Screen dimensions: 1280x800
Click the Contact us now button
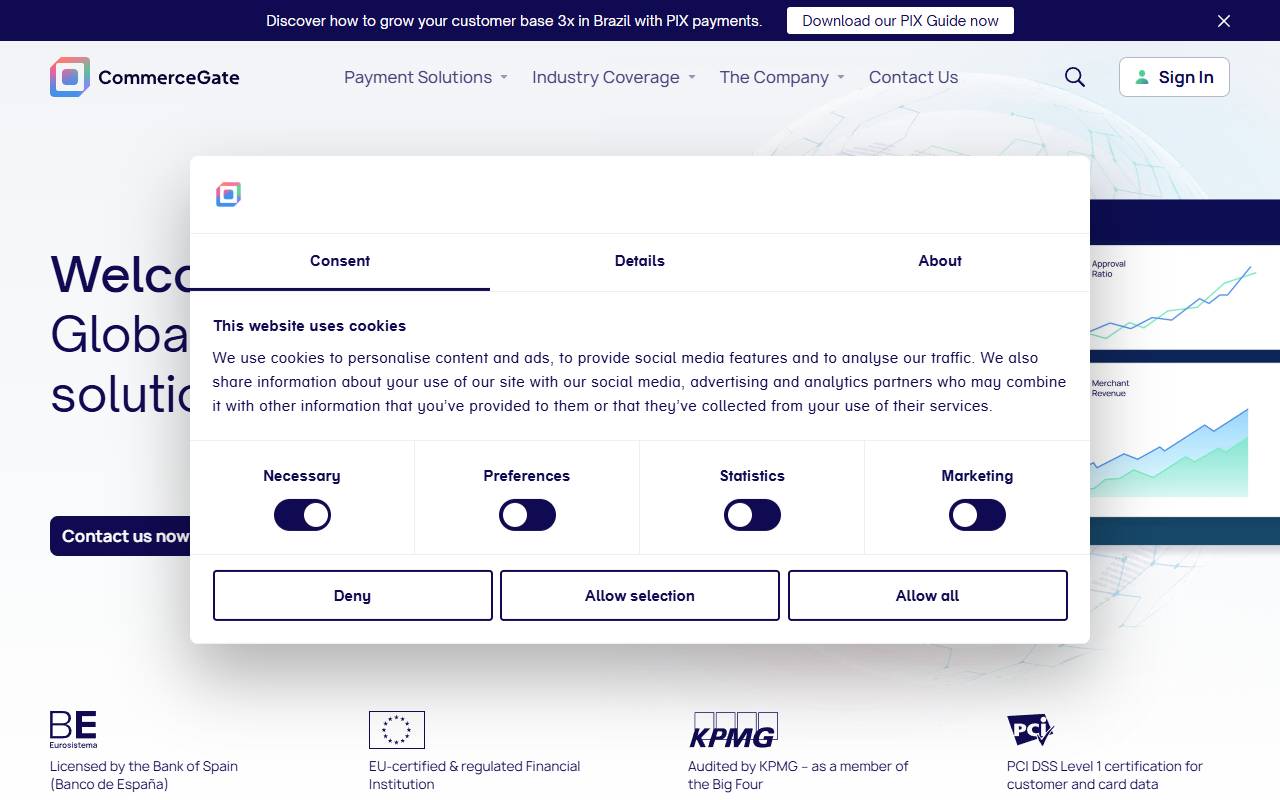pos(120,536)
